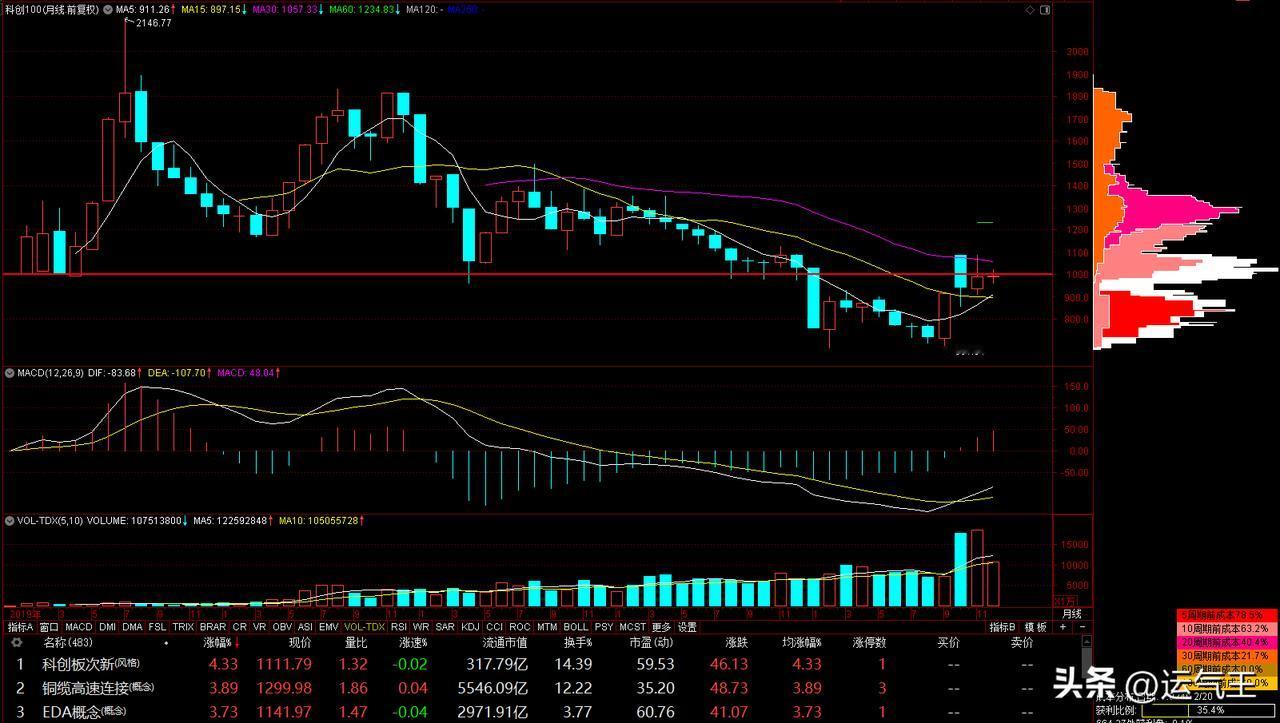The image size is (1280, 723).
Task: Select the WR indicator tab
Action: [x=421, y=627]
